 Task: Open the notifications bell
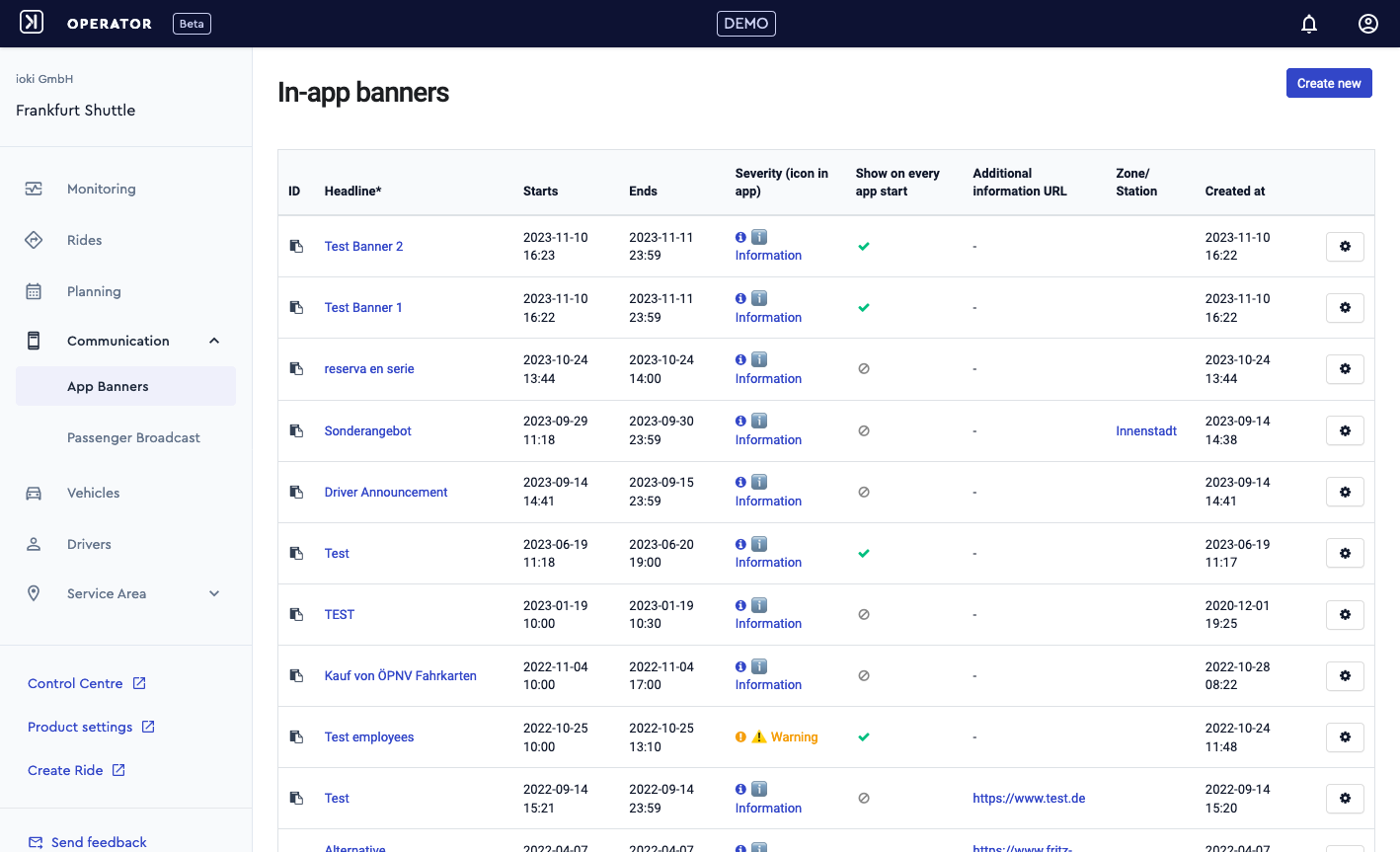1309,24
